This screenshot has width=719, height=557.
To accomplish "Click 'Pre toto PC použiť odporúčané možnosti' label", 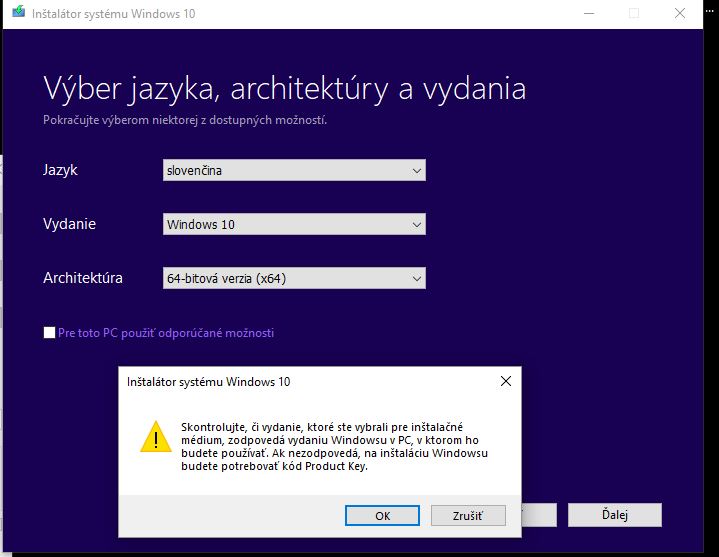I will tap(166, 333).
